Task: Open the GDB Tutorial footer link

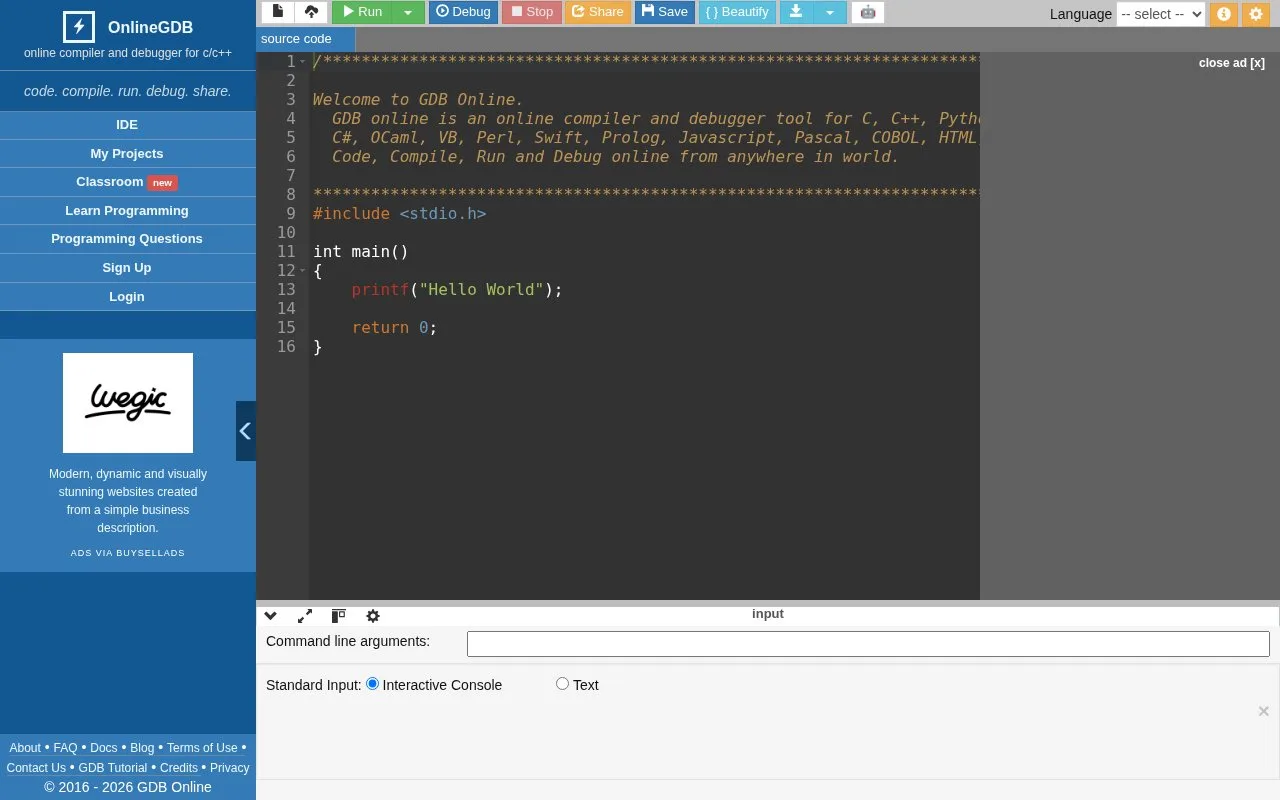Action: coord(113,768)
